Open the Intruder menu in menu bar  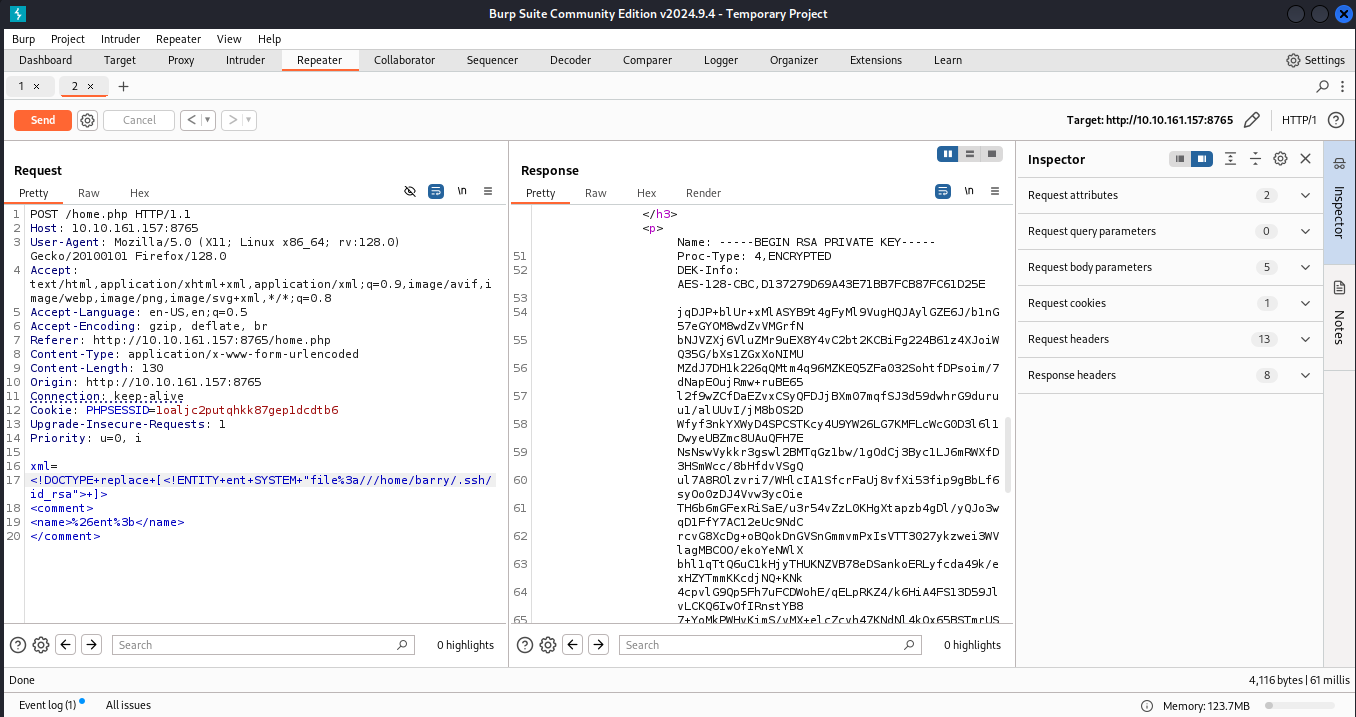pos(120,39)
